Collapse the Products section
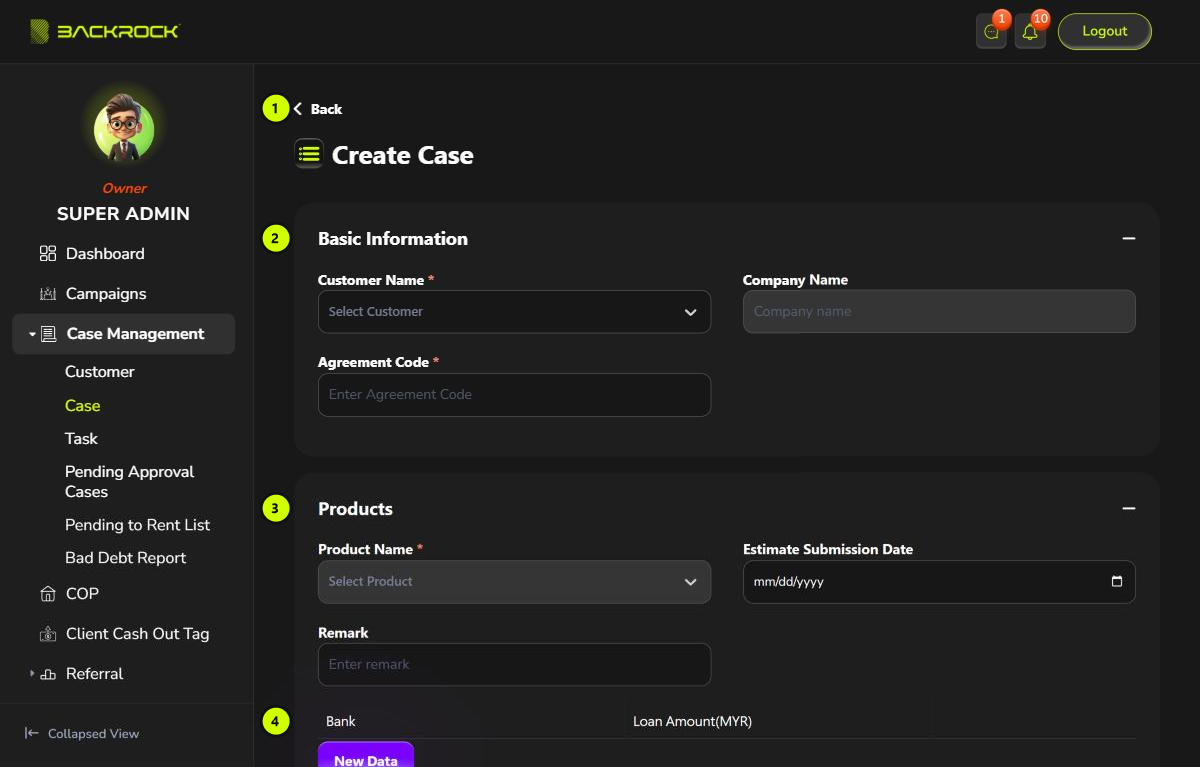 (1128, 509)
